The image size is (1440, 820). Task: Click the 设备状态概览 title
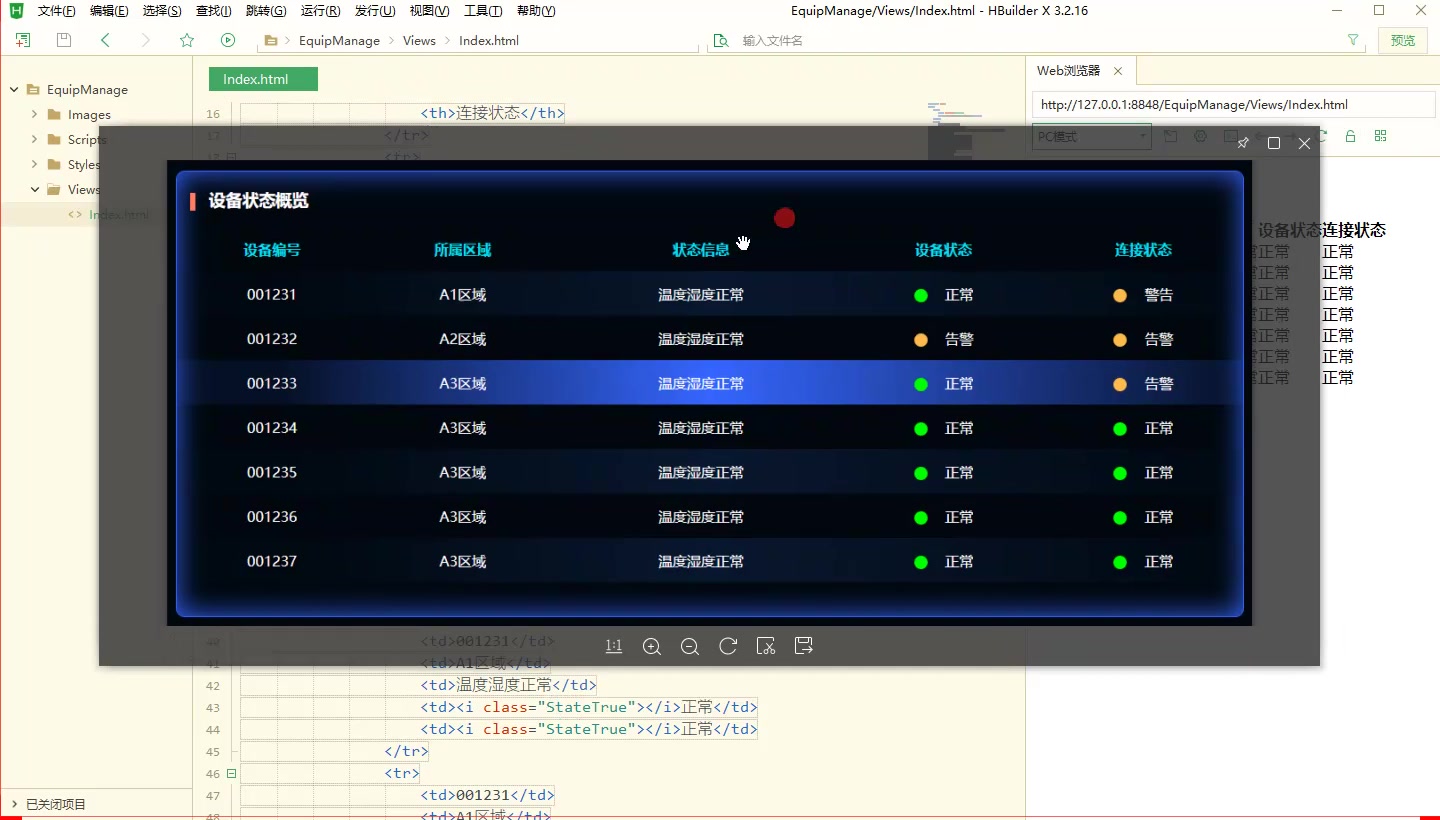click(x=258, y=201)
